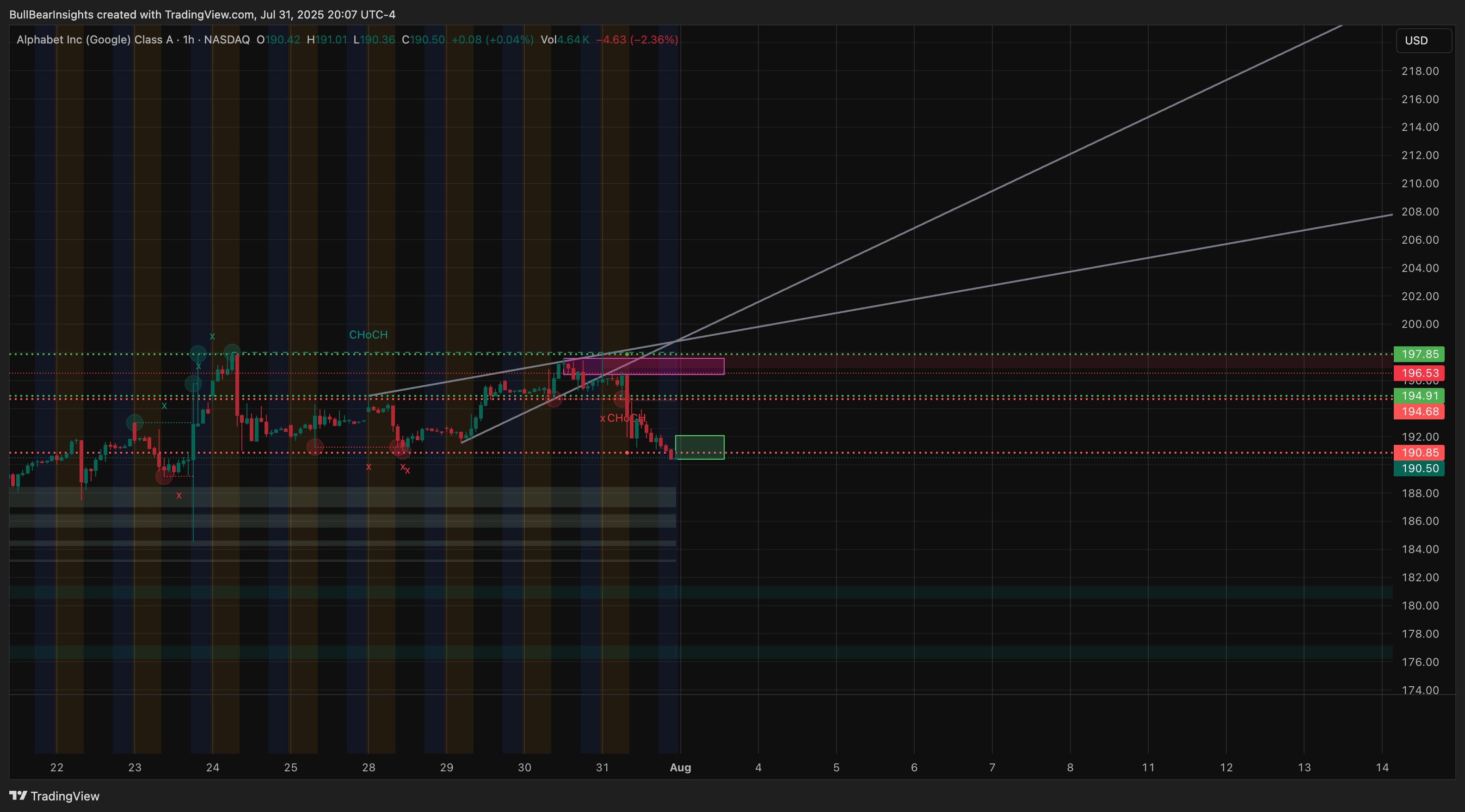Click the red 196.53 price label
The width and height of the screenshot is (1465, 812).
pyautogui.click(x=1419, y=373)
